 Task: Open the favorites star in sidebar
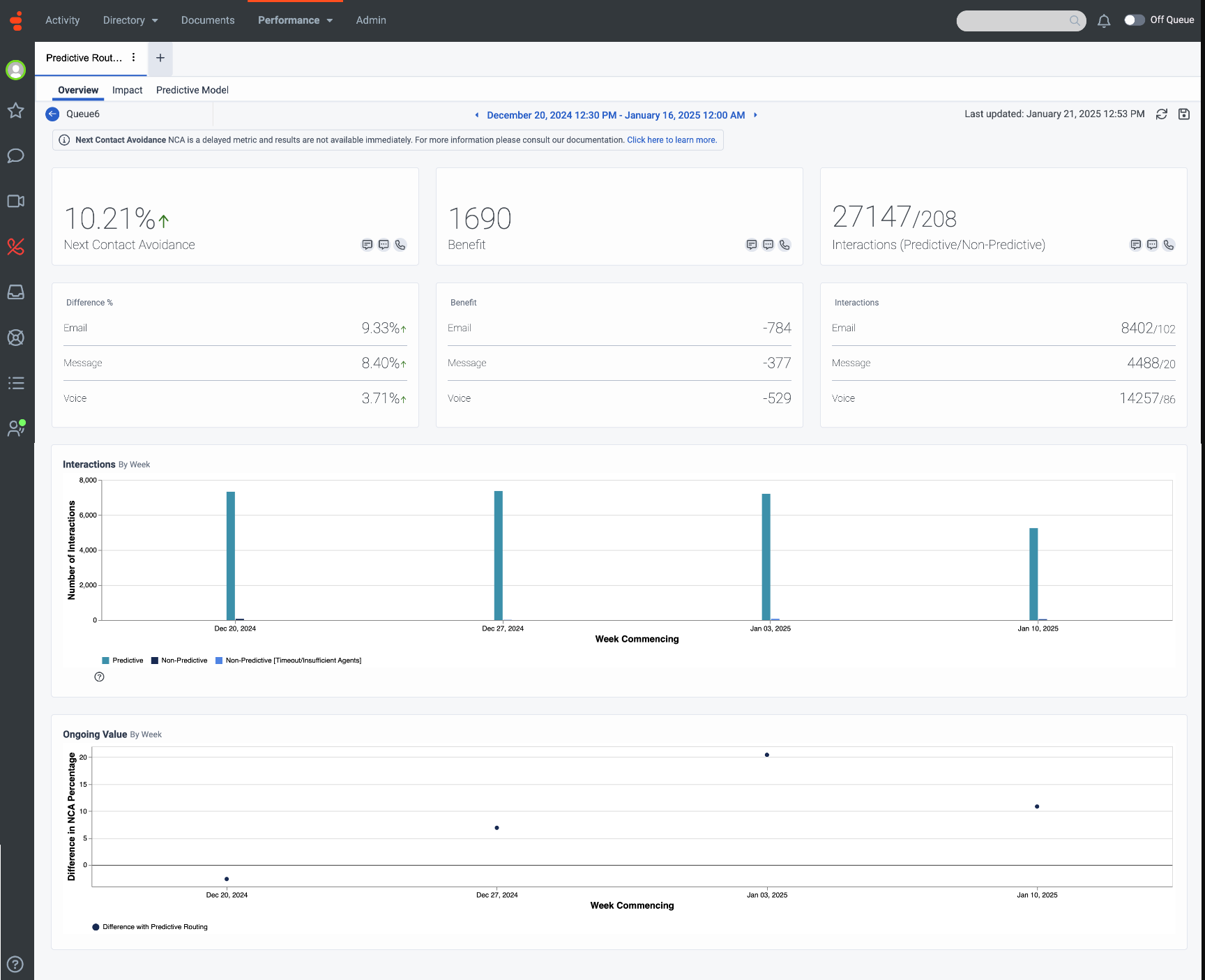15,111
